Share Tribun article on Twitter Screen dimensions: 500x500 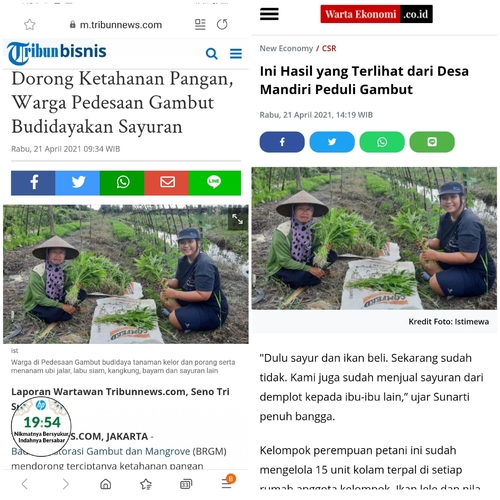click(77, 183)
